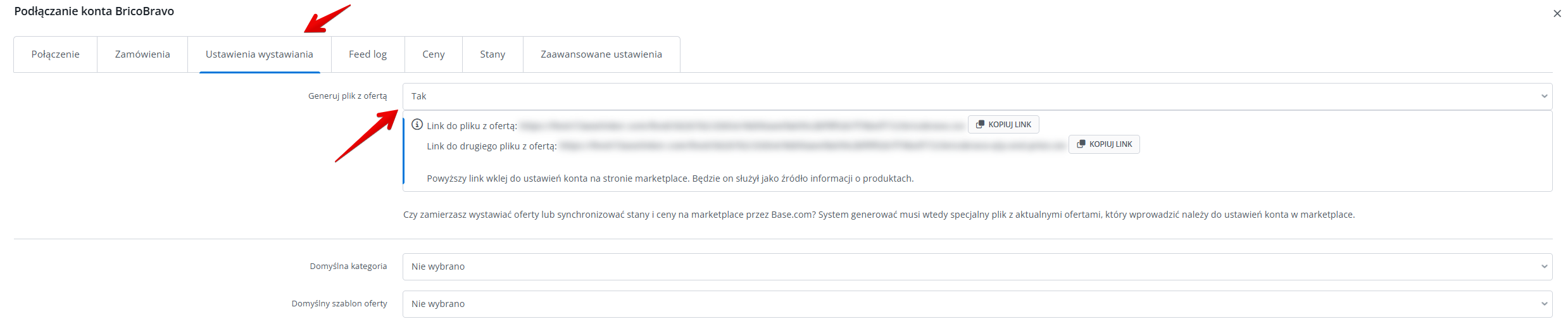This screenshot has width=1568, height=326.
Task: Click the Domyślny szablon oferty label
Action: point(339,304)
